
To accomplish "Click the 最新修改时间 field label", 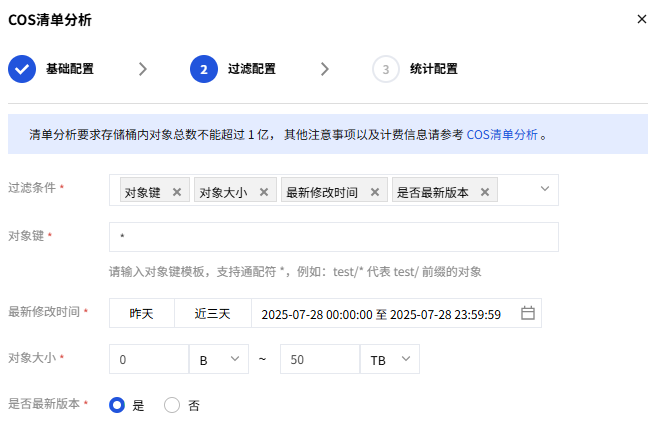I will 44,312.
